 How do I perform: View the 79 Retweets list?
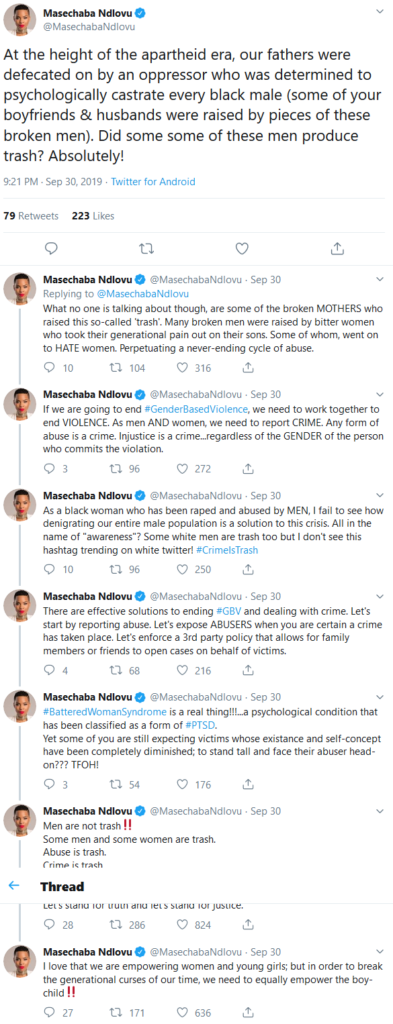(x=31, y=216)
